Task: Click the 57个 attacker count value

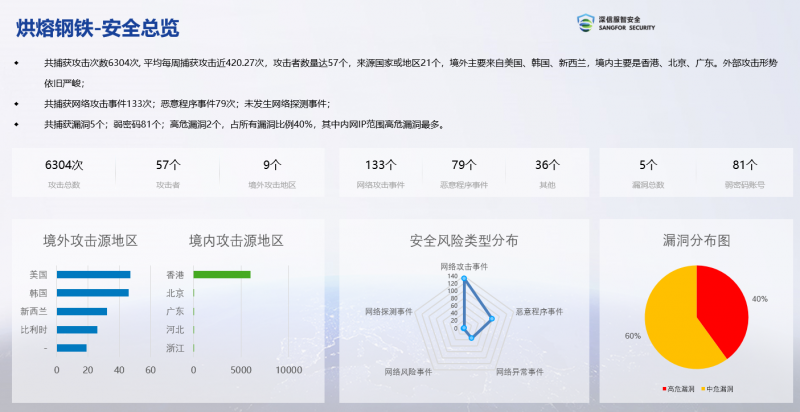Action: pyautogui.click(x=168, y=165)
